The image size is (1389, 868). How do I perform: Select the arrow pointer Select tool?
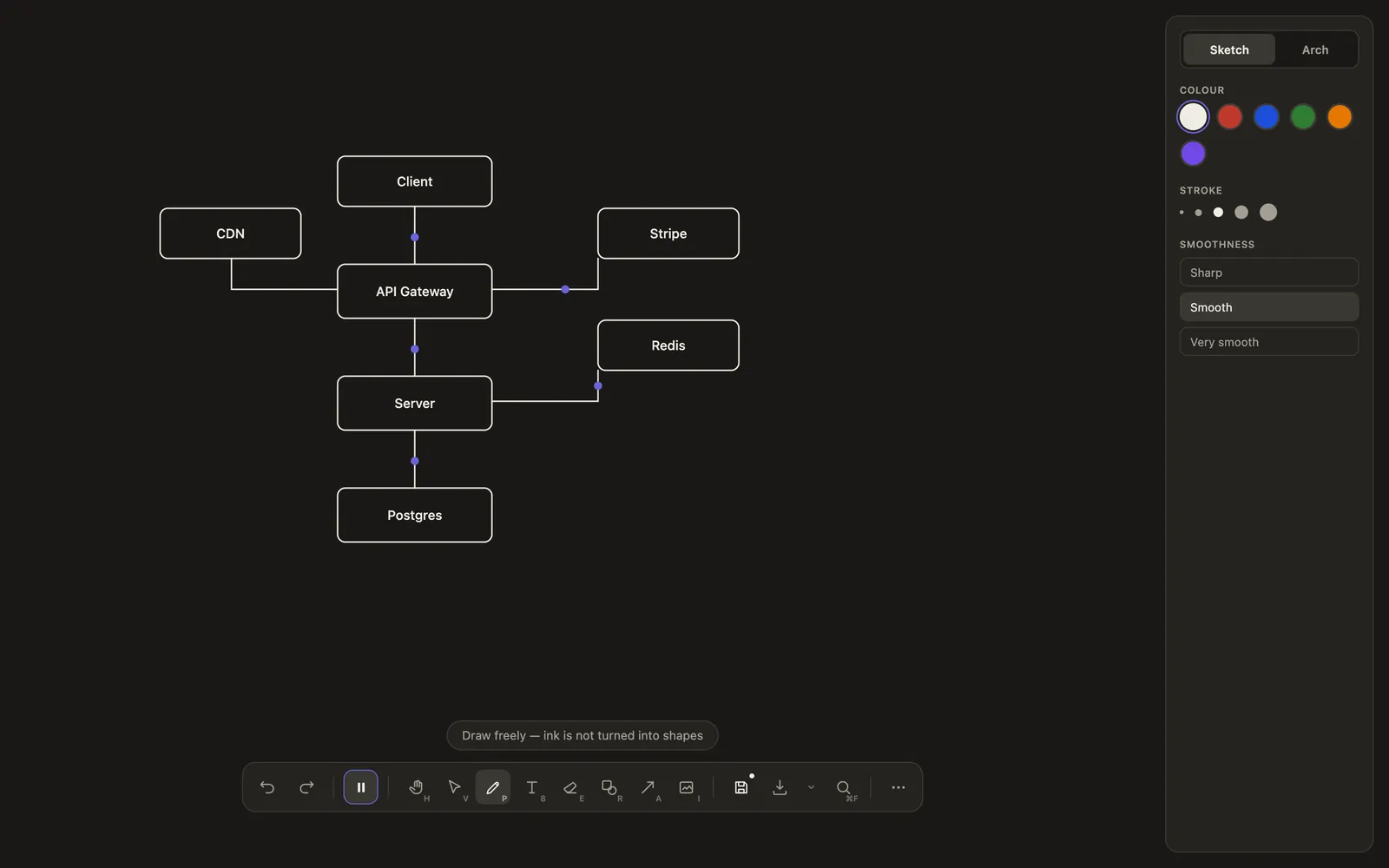(x=454, y=787)
